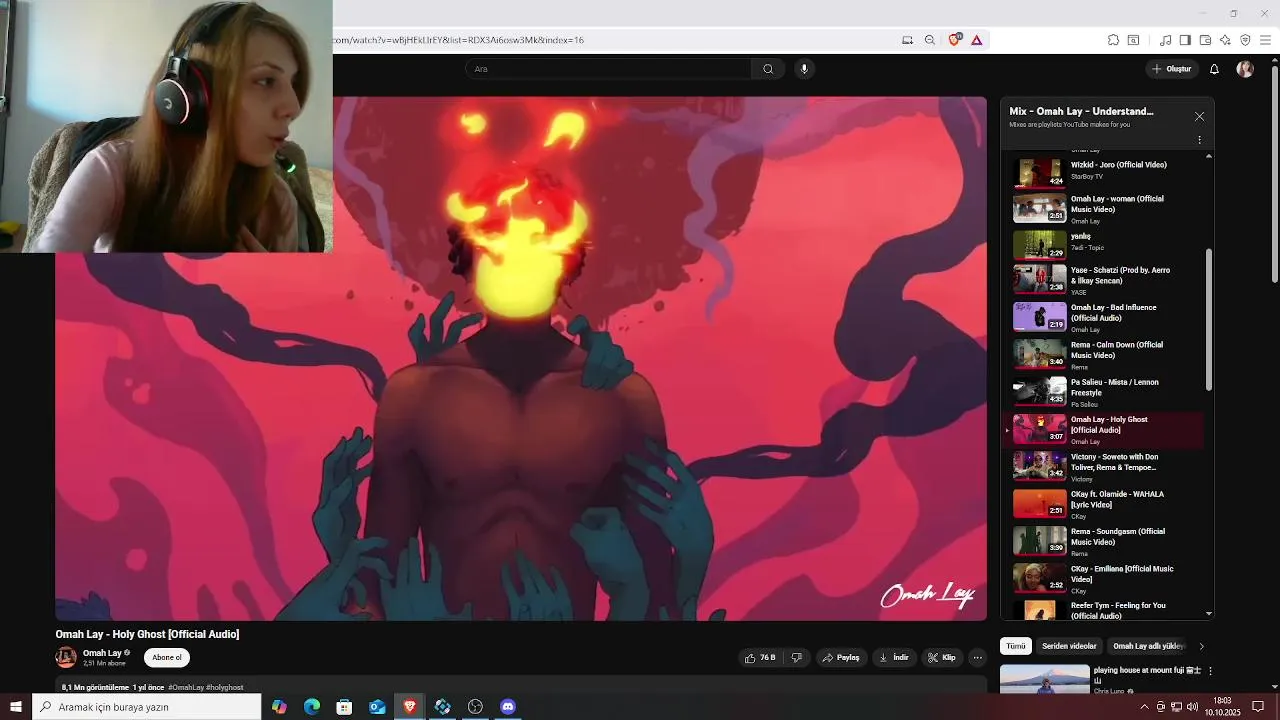Click the Klip button
Image resolution: width=1280 pixels, height=720 pixels.
coord(942,658)
